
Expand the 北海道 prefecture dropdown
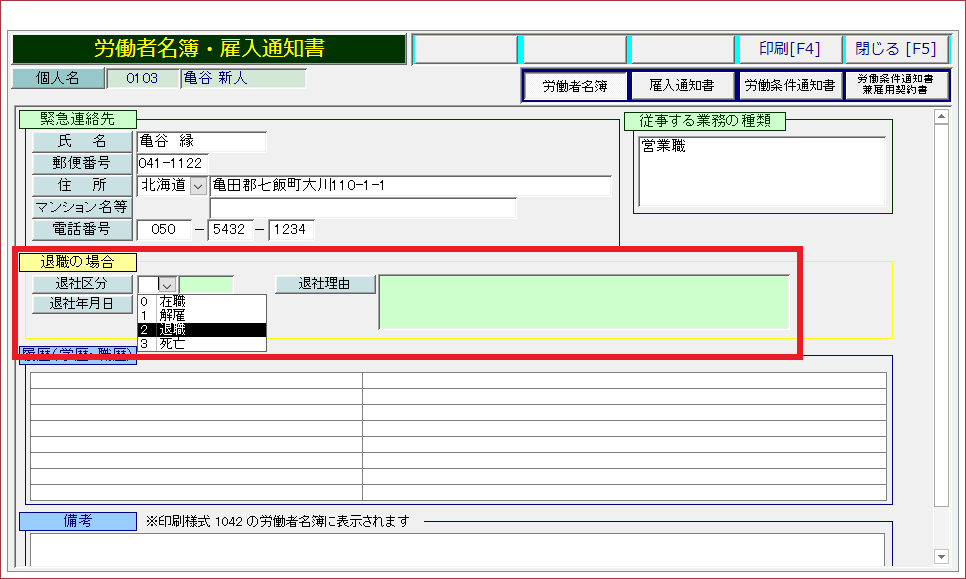198,186
